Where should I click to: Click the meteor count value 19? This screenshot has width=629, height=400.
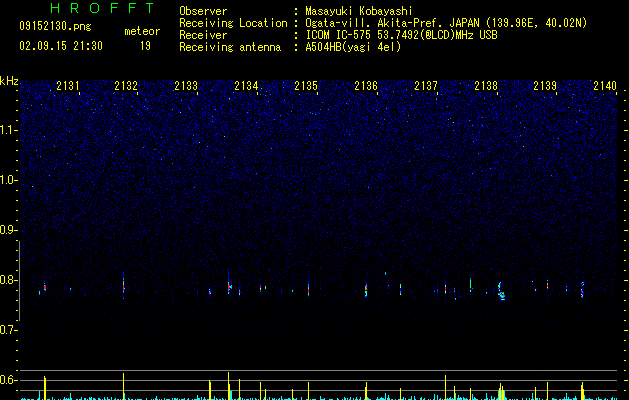145,46
